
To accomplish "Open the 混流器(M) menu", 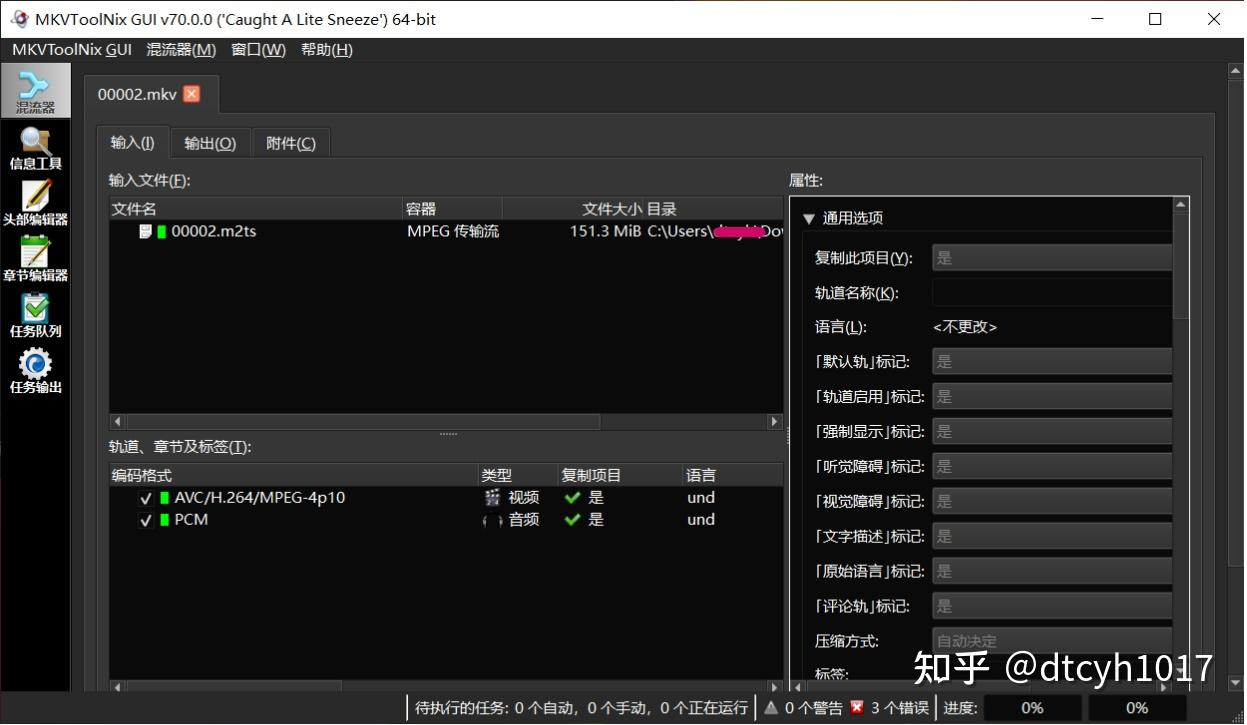I will pyautogui.click(x=181, y=50).
